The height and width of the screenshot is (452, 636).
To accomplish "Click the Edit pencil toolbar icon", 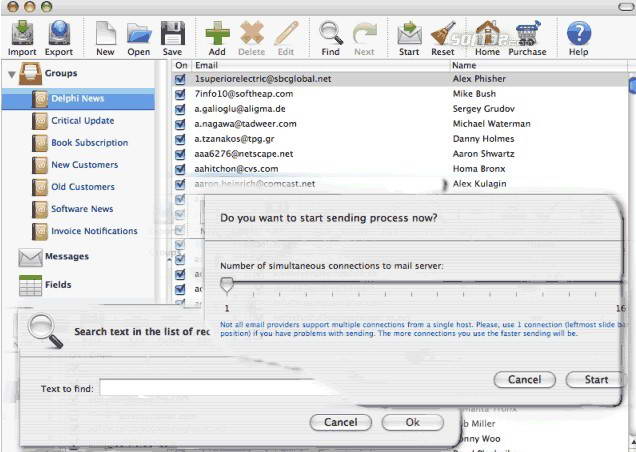I will click(286, 33).
